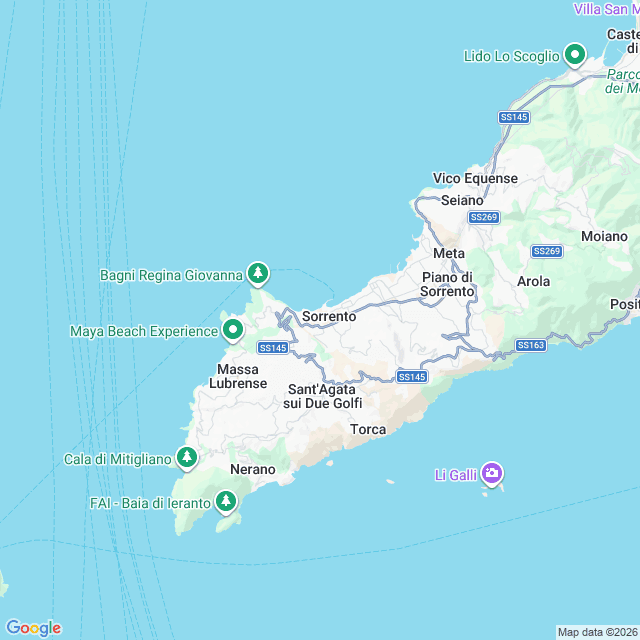Select the Arola label
This screenshot has width=640, height=640.
pyautogui.click(x=533, y=282)
